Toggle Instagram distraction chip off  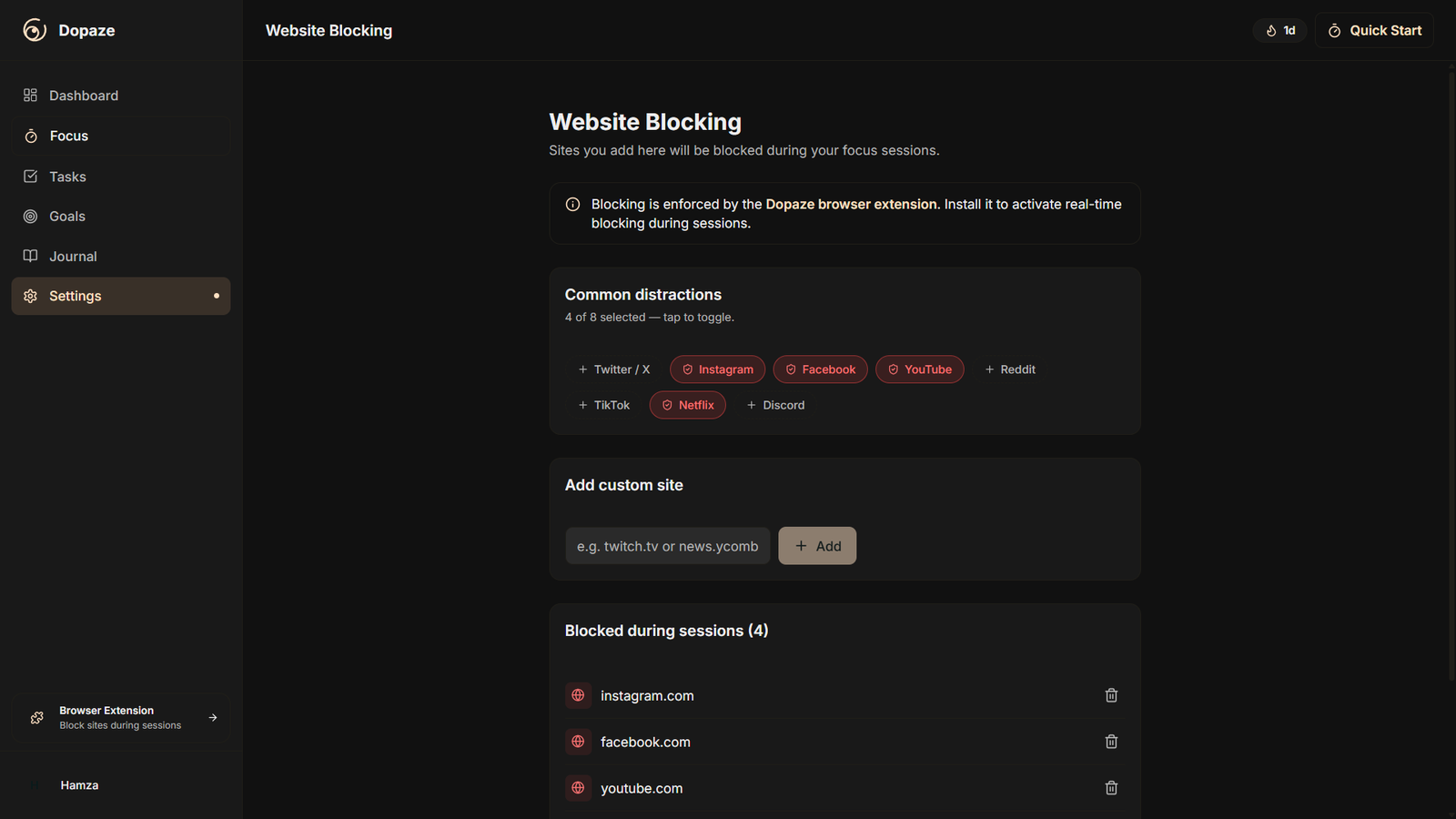[717, 369]
